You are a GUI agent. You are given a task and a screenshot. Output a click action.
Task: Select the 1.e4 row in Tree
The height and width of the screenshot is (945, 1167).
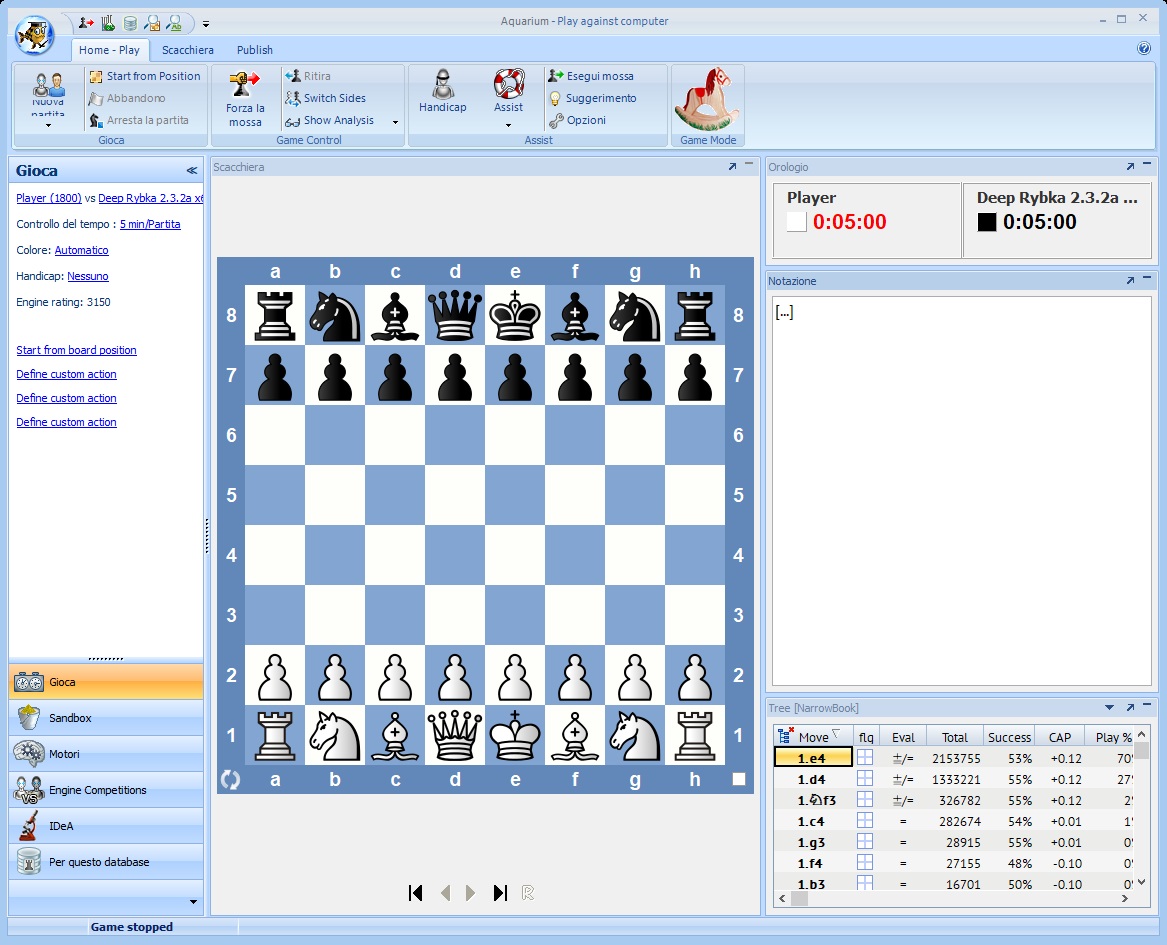click(953, 758)
